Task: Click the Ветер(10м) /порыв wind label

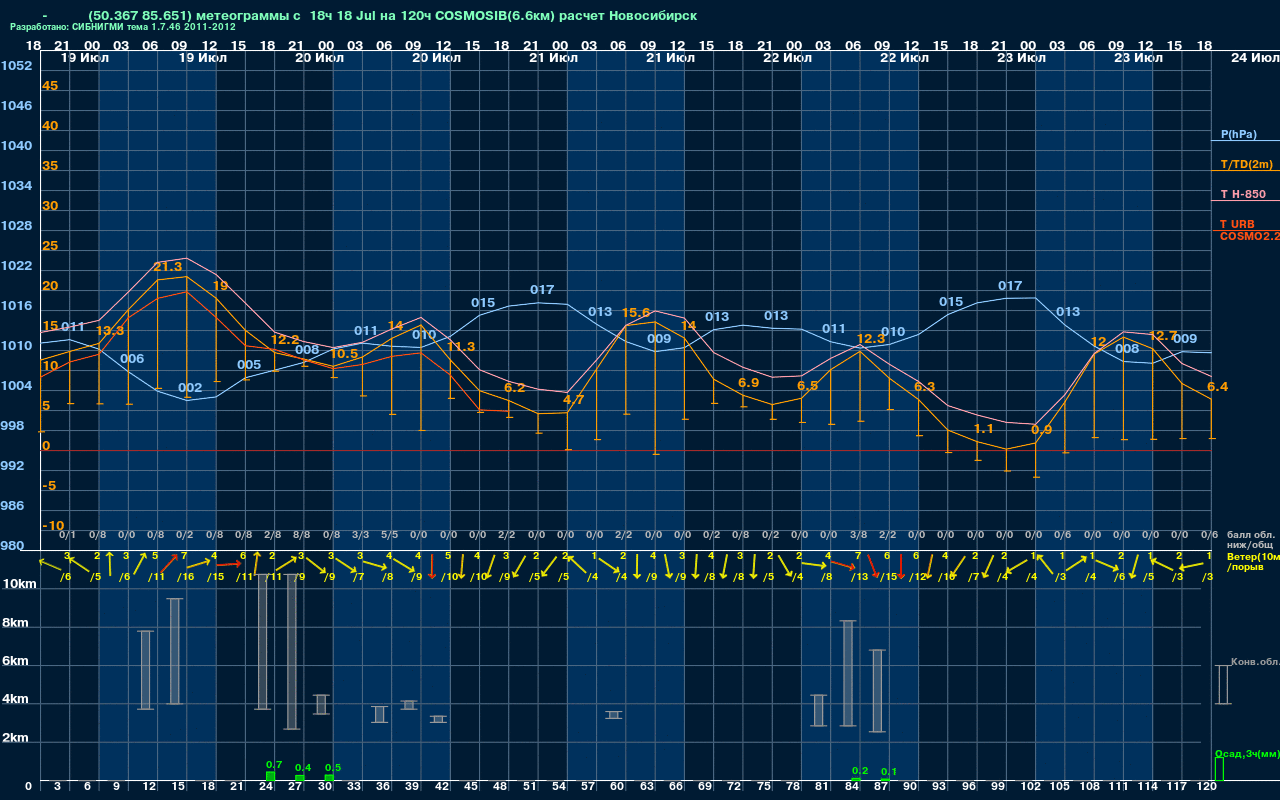Action: click(x=1253, y=561)
